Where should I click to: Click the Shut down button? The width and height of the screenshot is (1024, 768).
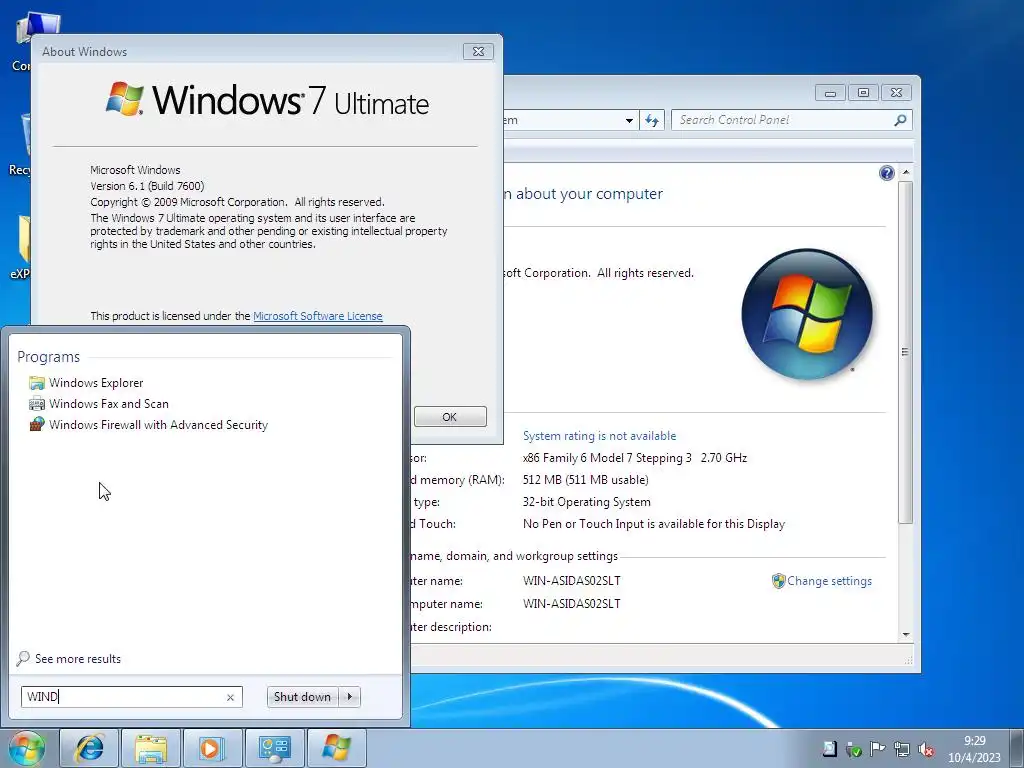click(x=302, y=697)
